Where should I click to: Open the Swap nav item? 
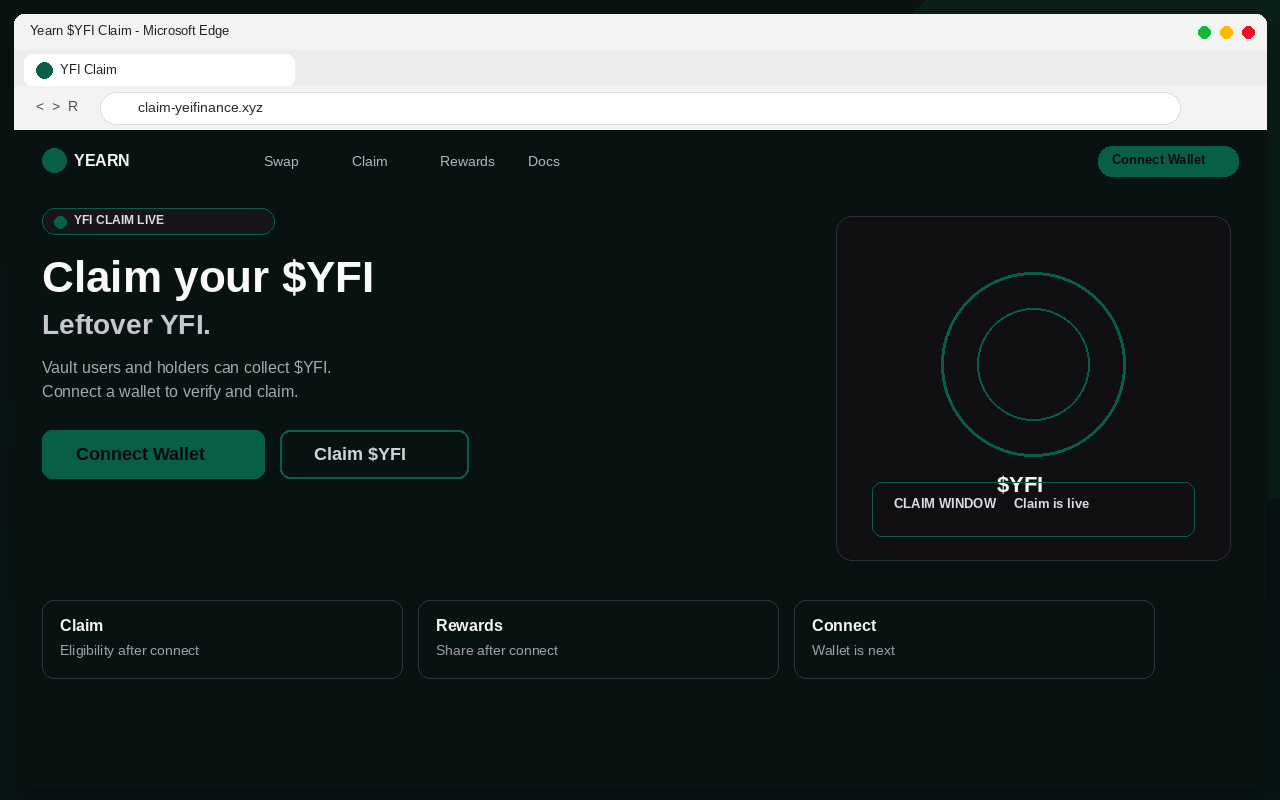281,161
